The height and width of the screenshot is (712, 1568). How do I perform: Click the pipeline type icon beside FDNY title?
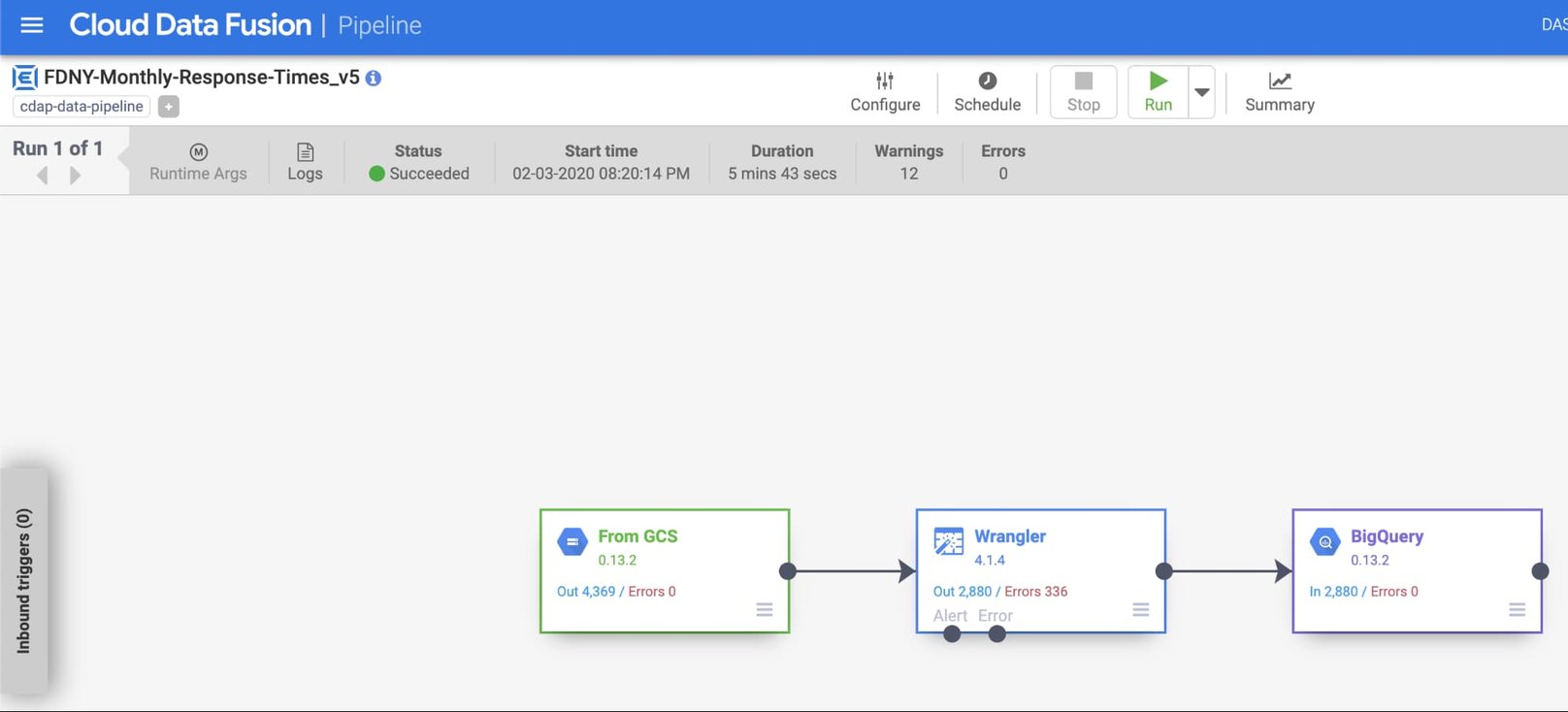[25, 78]
